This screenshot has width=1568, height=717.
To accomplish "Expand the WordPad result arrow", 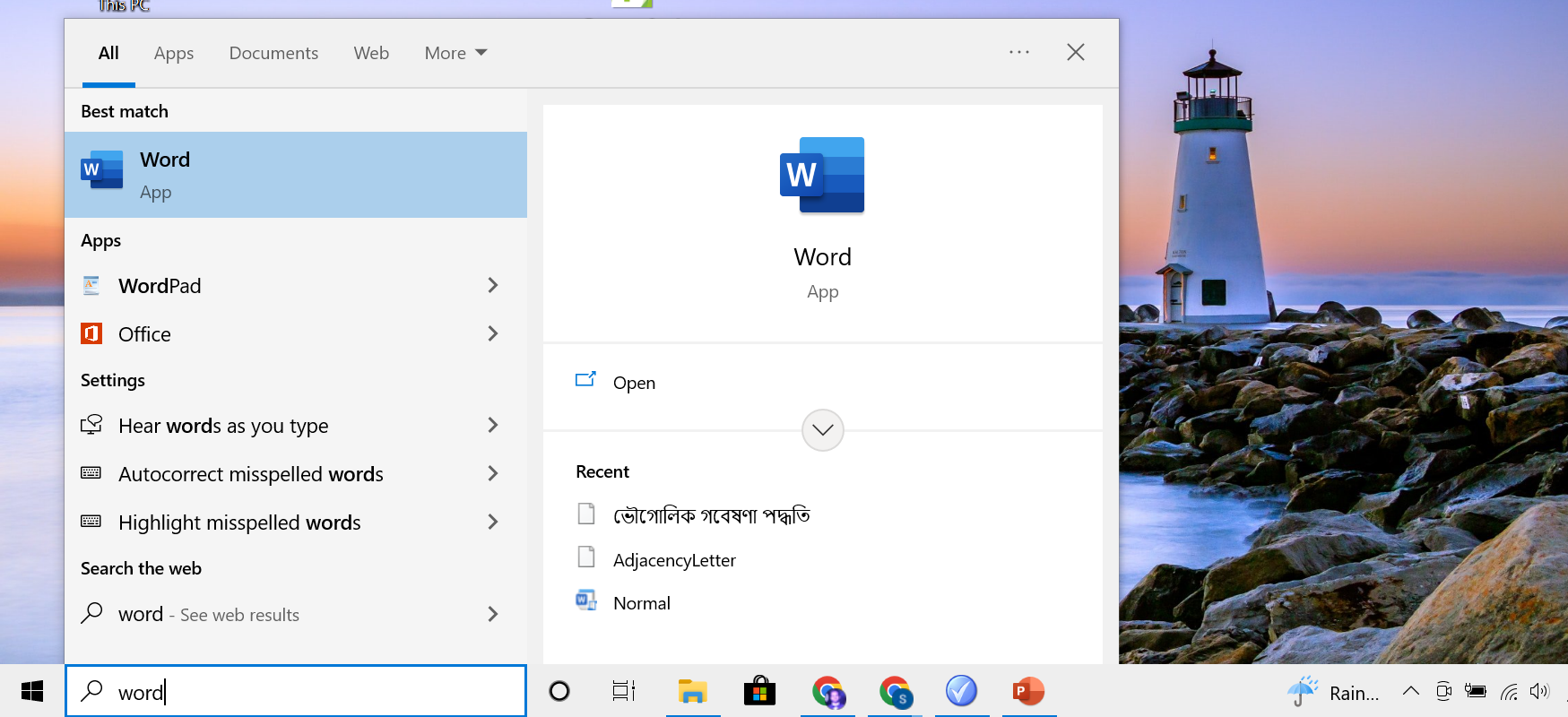I will point(492,285).
